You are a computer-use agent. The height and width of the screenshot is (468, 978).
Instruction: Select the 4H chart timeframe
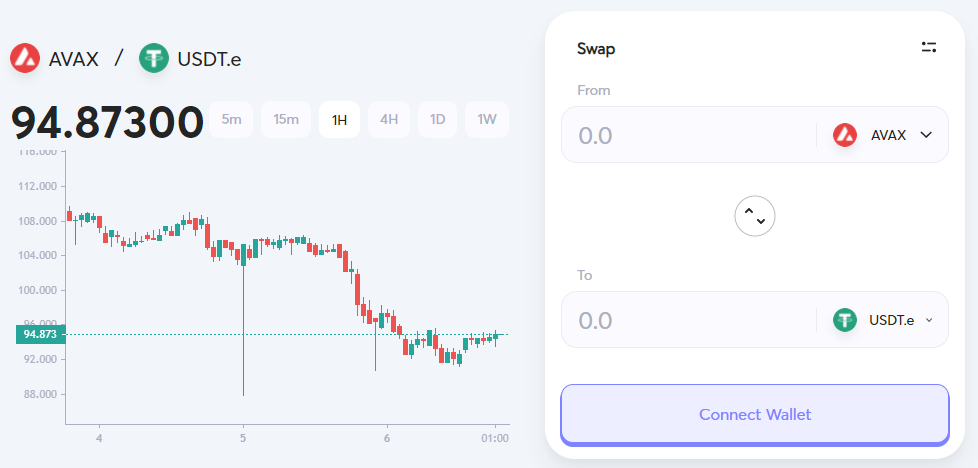point(389,120)
